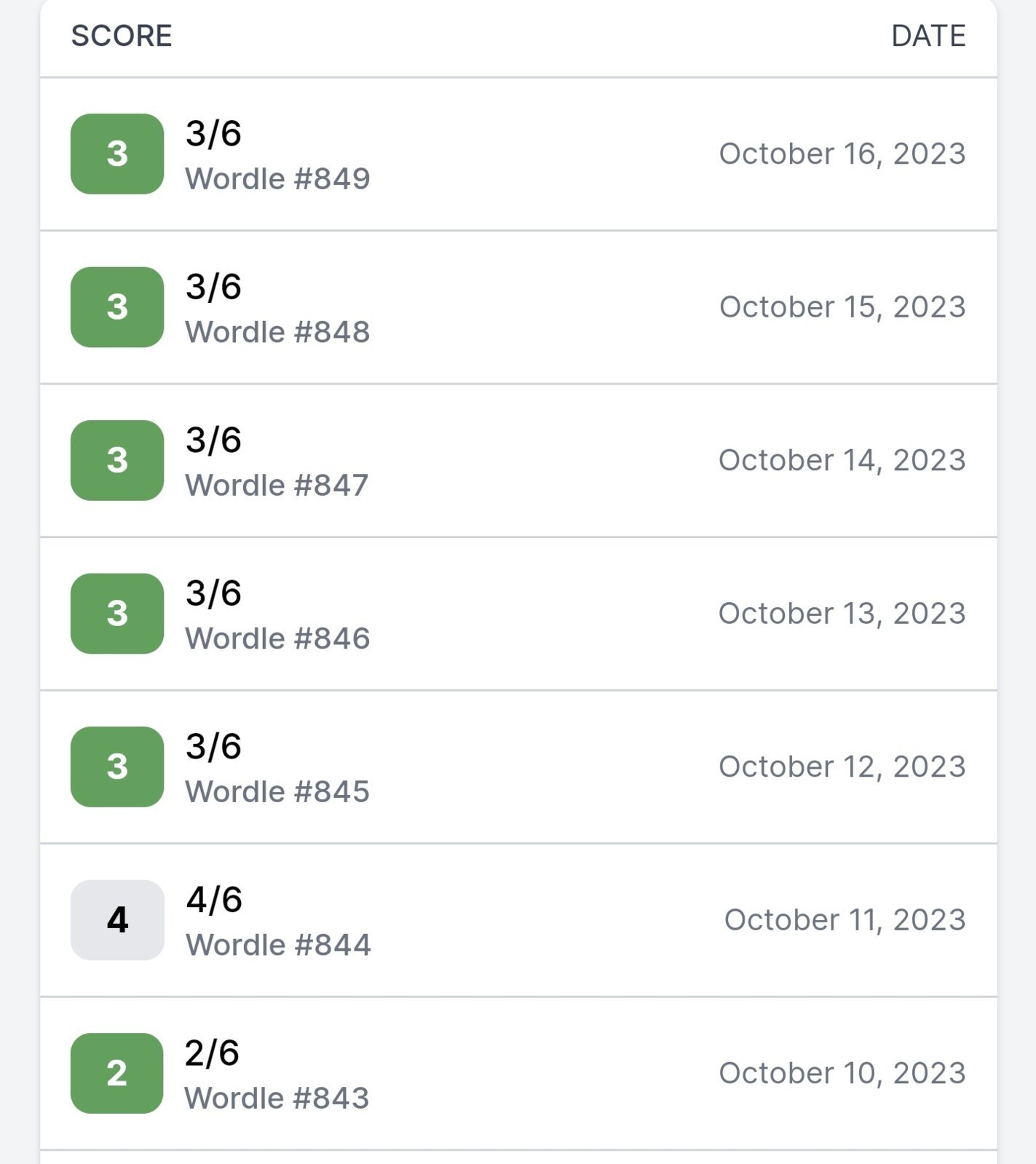
Task: Select the green score badge for Wordle #847
Action: click(117, 460)
